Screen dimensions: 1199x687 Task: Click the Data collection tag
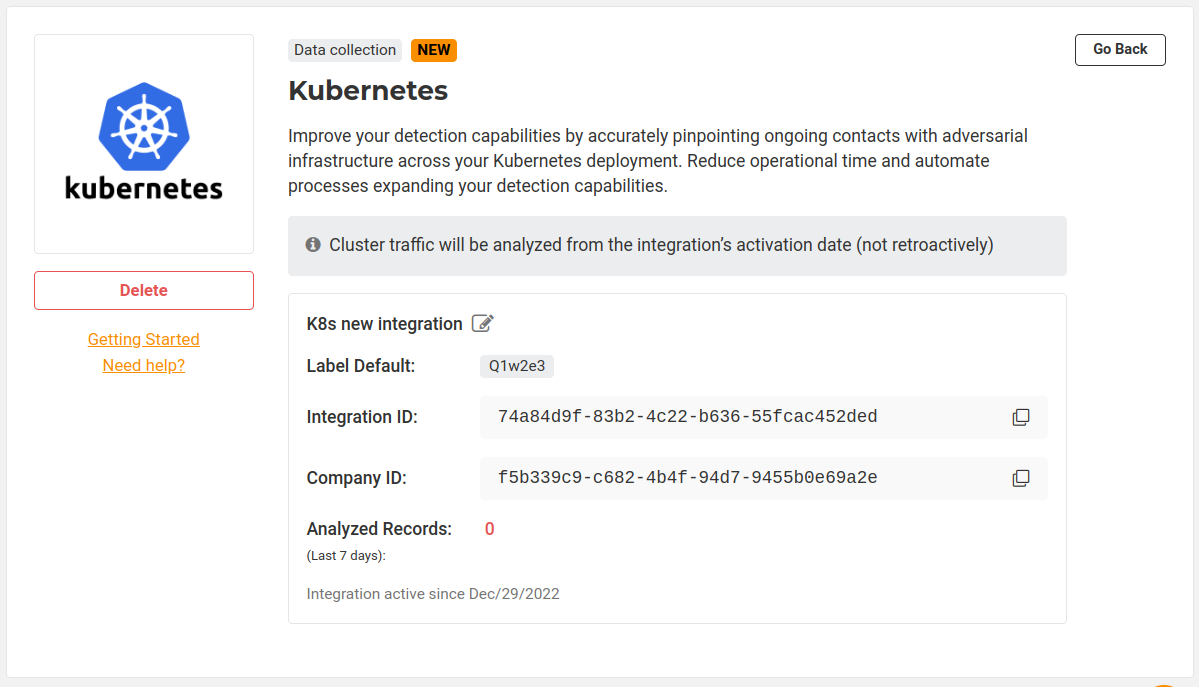(345, 50)
